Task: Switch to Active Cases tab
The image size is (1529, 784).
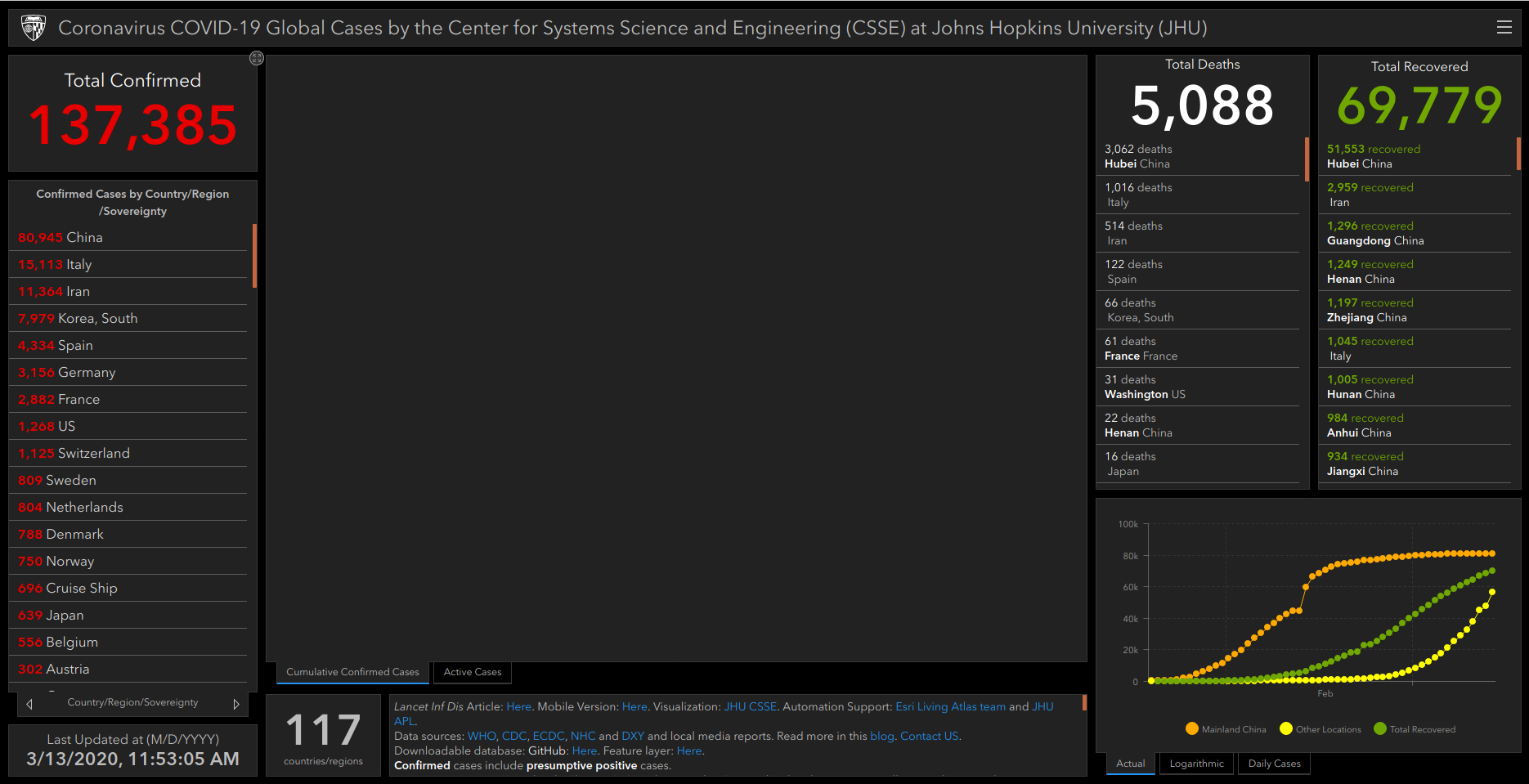Action: (x=473, y=672)
